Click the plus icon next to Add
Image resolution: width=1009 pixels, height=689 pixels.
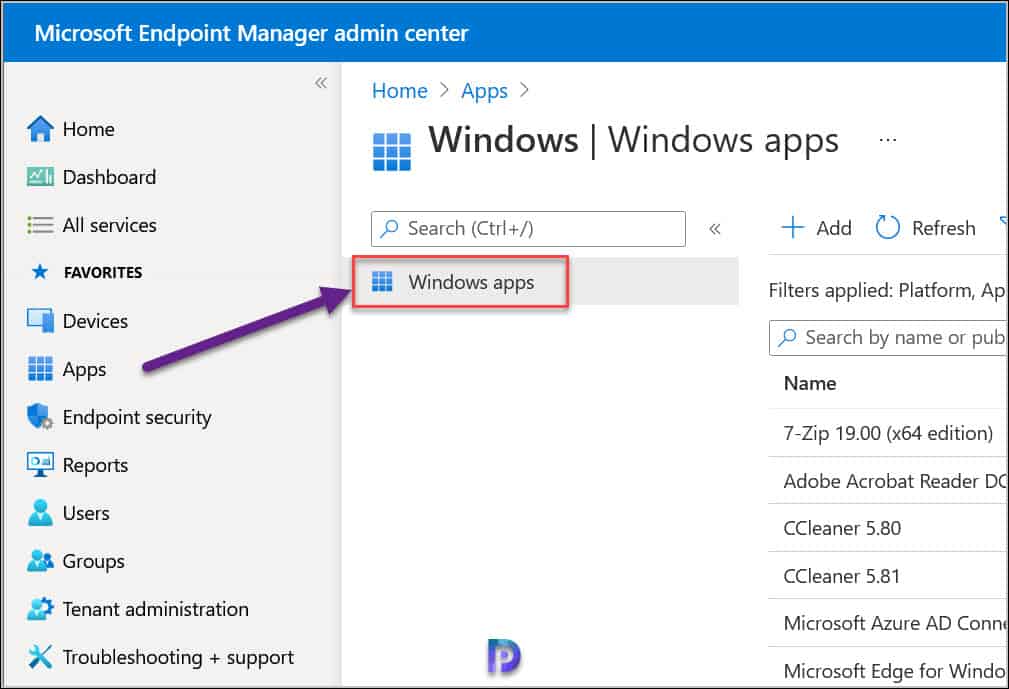pyautogui.click(x=793, y=228)
